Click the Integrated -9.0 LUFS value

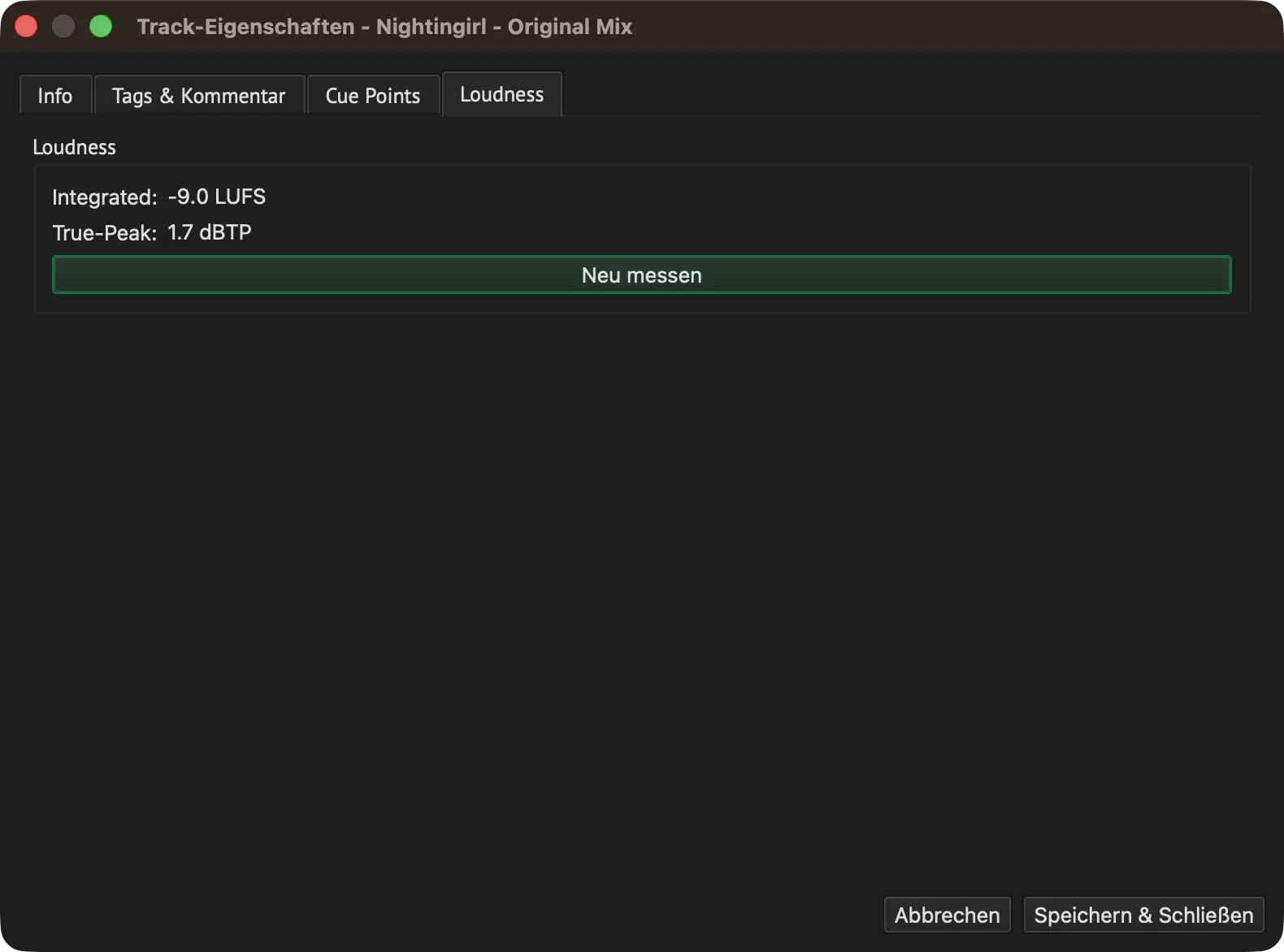point(217,197)
